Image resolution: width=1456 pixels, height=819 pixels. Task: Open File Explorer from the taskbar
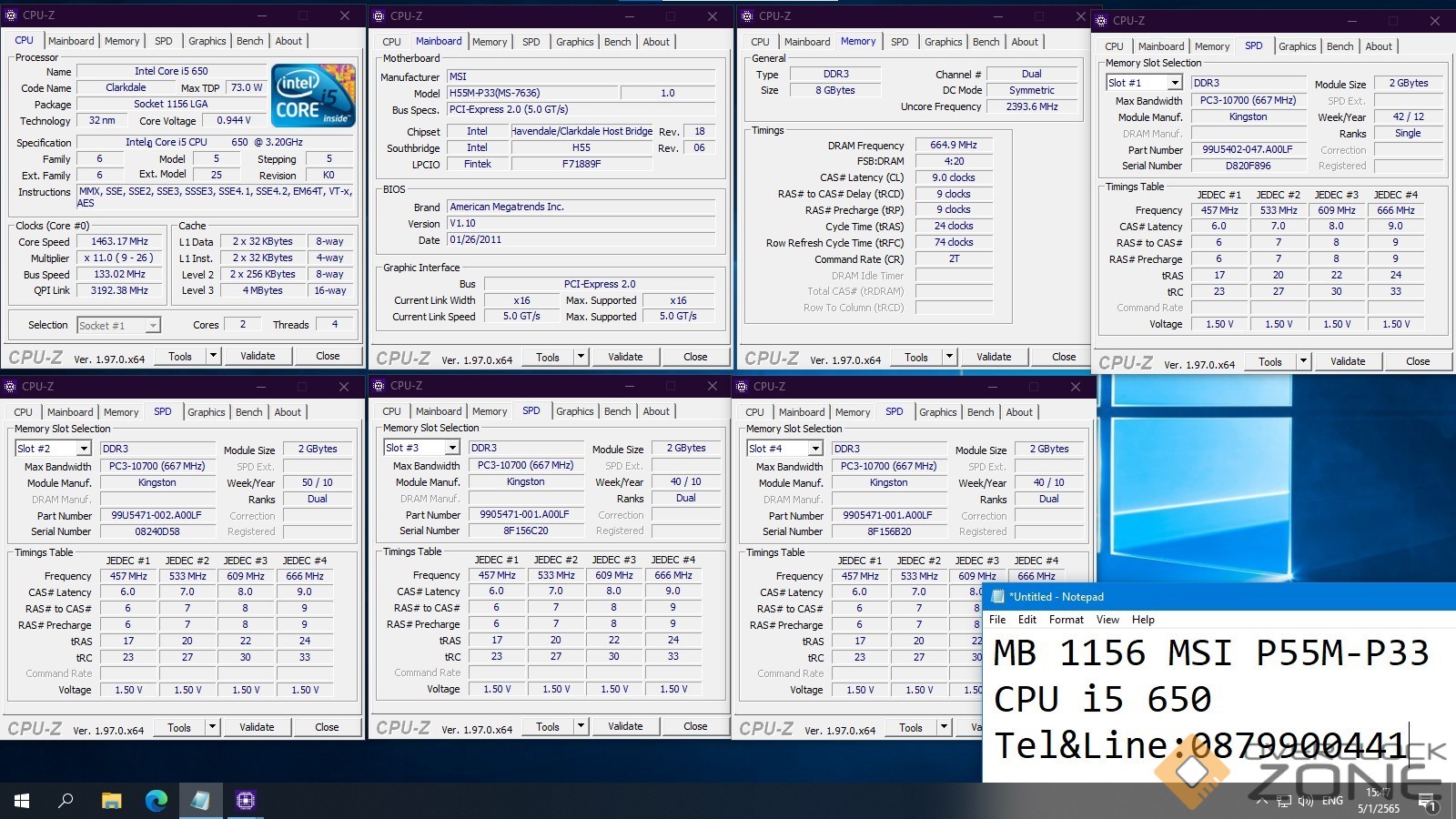(x=111, y=801)
